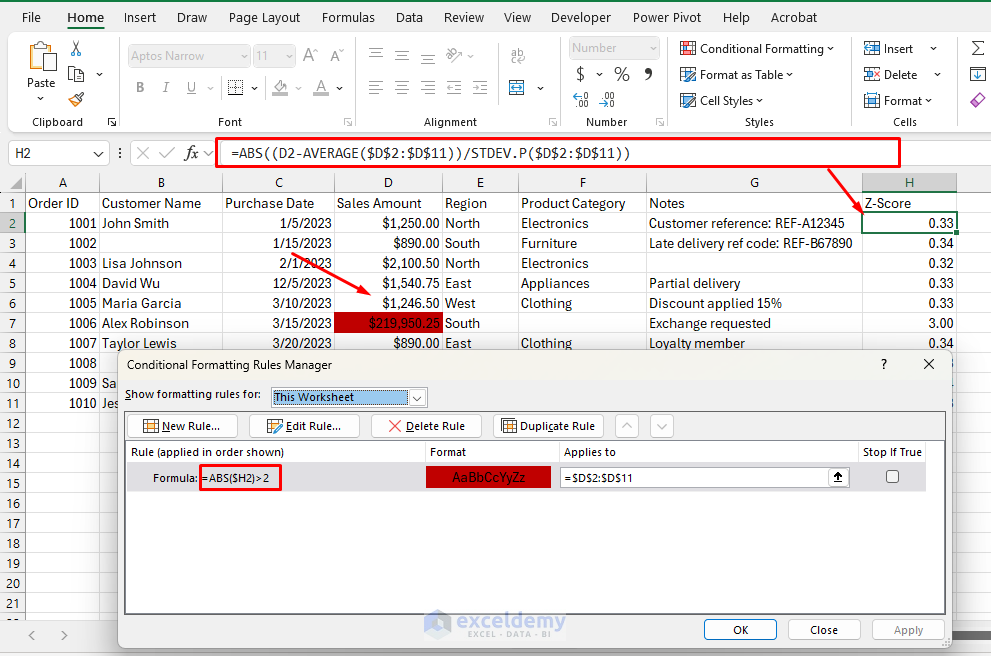The width and height of the screenshot is (991, 656).
Task: Switch to the Formulas tab
Action: click(348, 18)
